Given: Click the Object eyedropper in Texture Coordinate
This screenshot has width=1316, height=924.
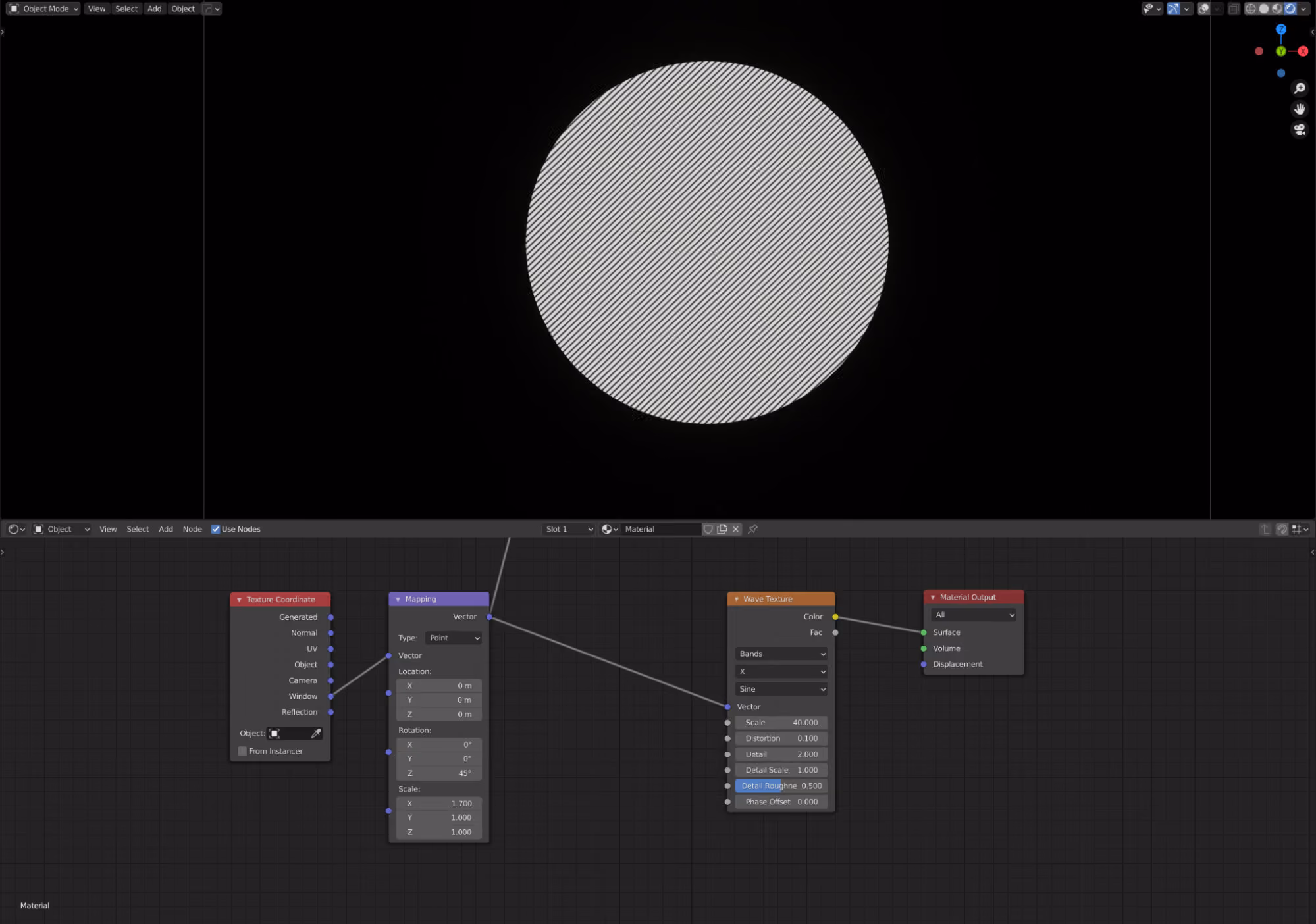Looking at the screenshot, I should (316, 733).
